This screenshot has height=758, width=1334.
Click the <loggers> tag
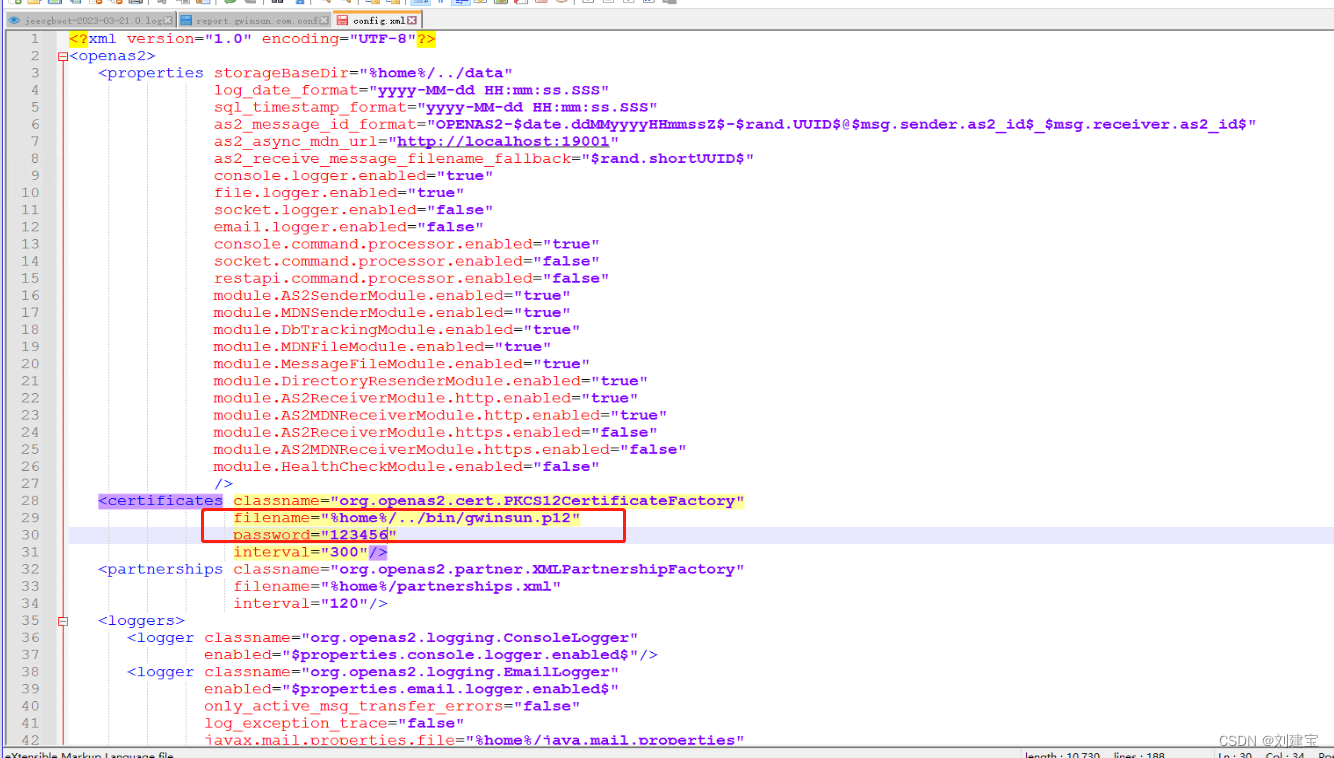[141, 620]
